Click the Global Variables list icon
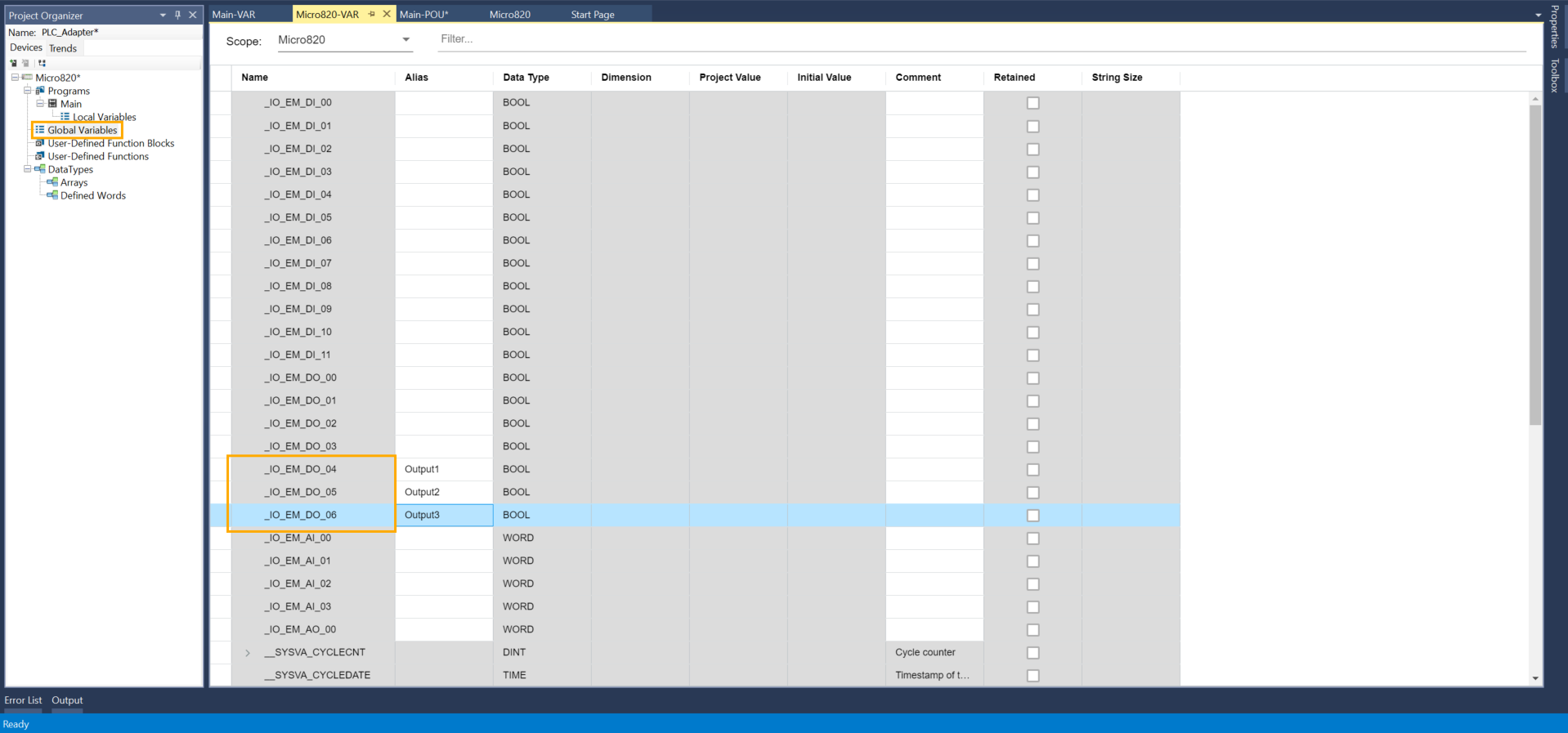The image size is (1568, 733). [40, 130]
